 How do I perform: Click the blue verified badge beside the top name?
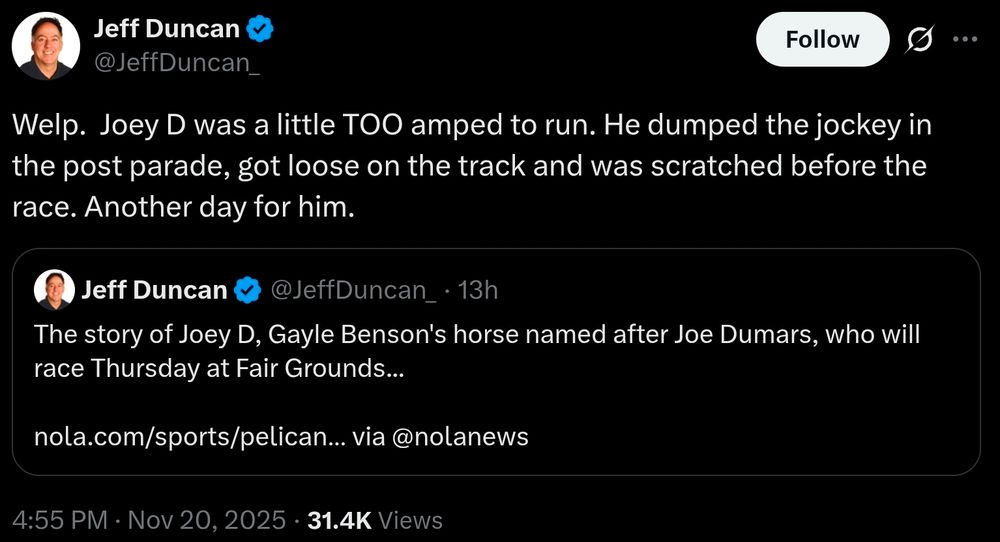[261, 30]
